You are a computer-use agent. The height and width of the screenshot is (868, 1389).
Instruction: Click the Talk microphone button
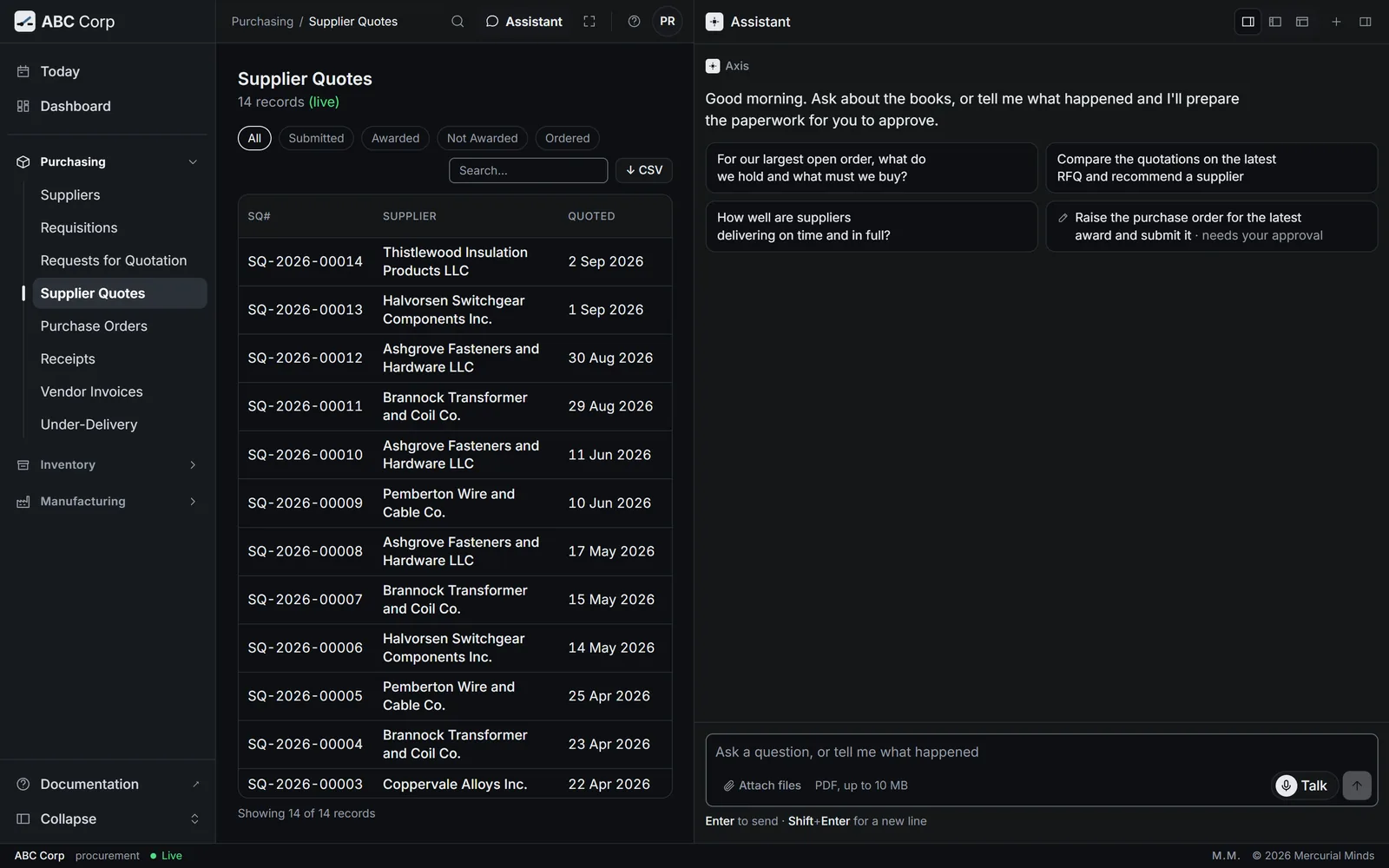1303,786
